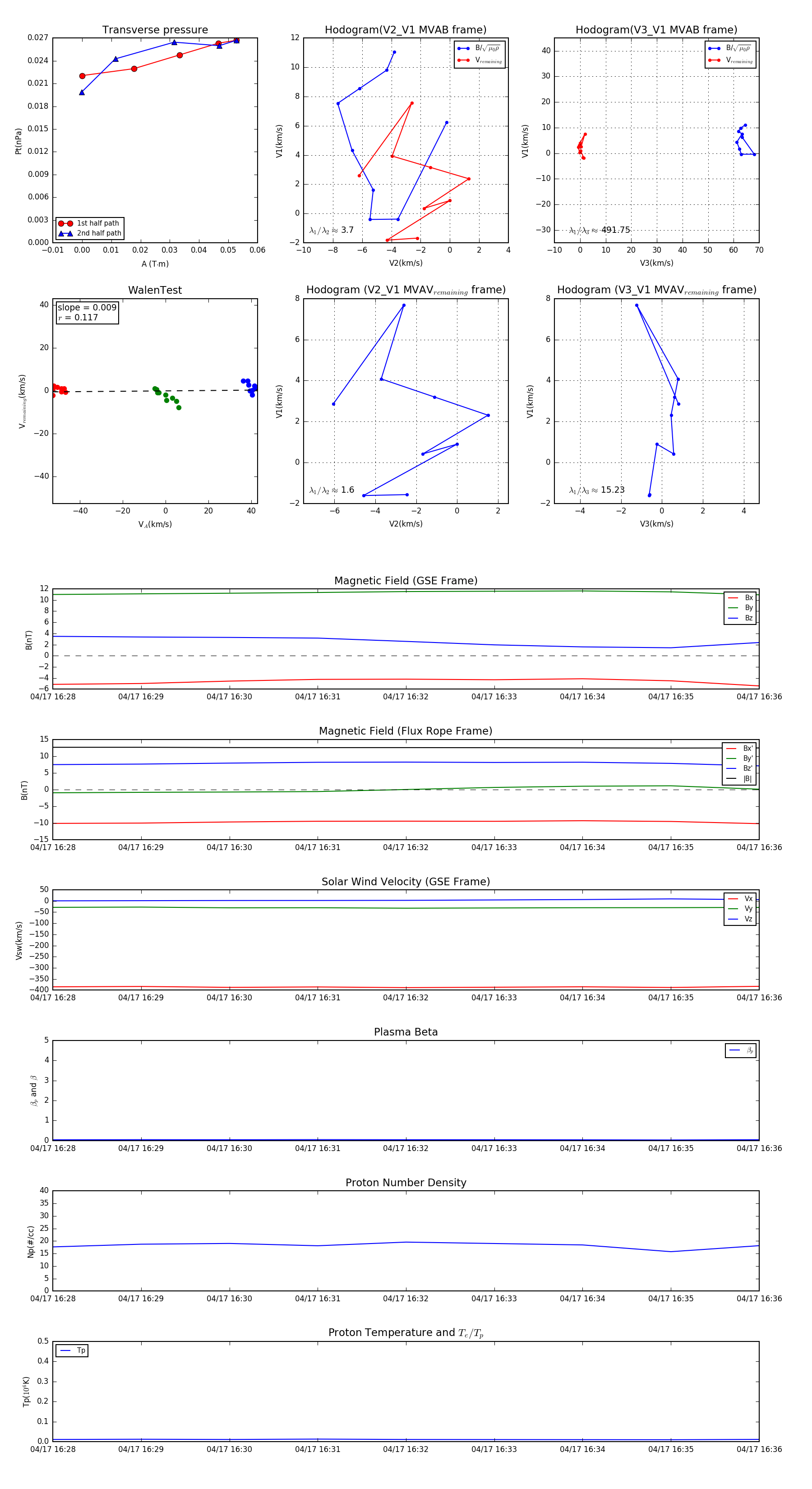Click the 'Hodogram (V2_V1 MVAVremaining frame)' title
812x1489 pixels.
406,290
